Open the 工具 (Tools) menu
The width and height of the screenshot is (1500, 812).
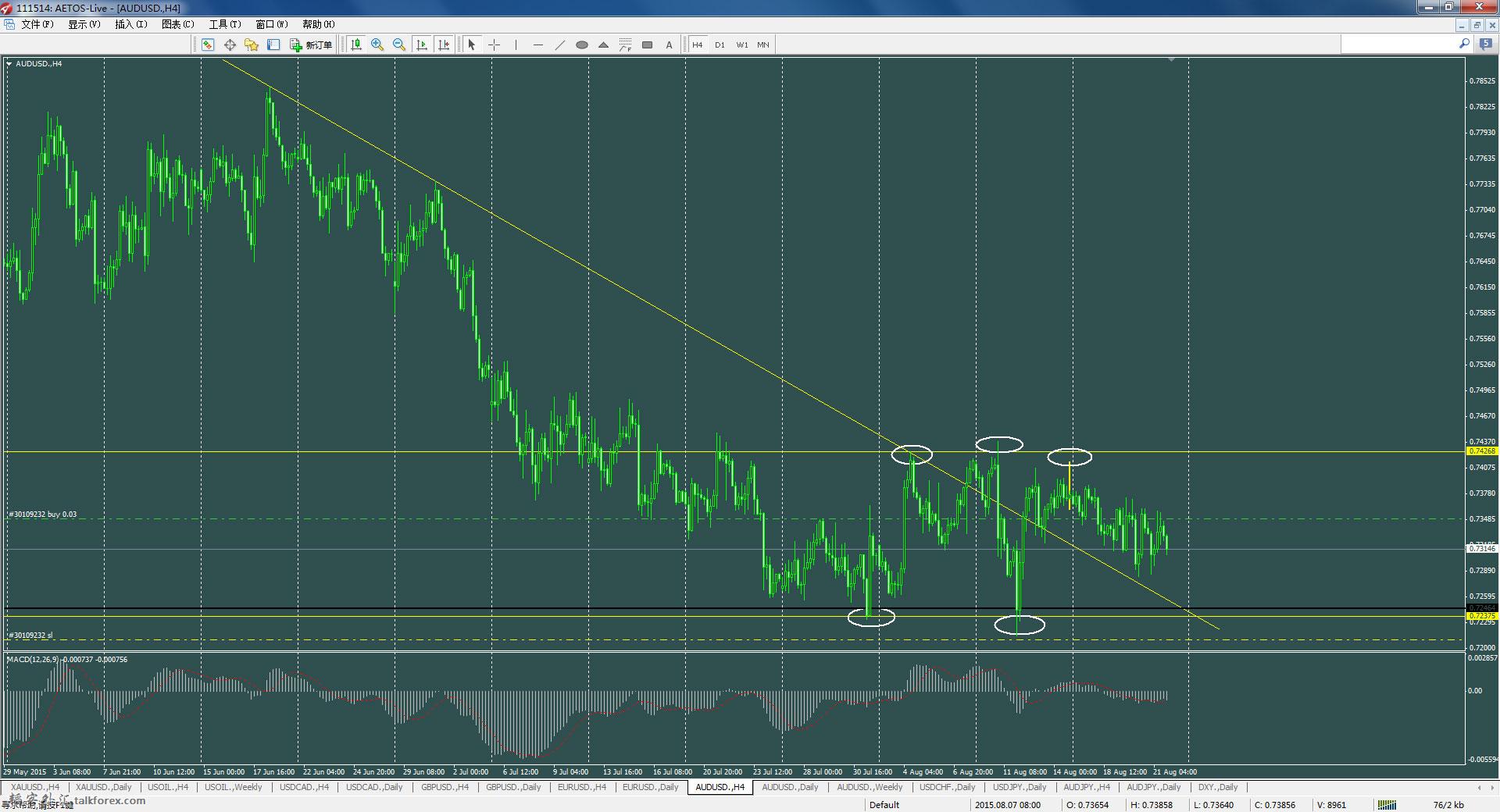224,24
